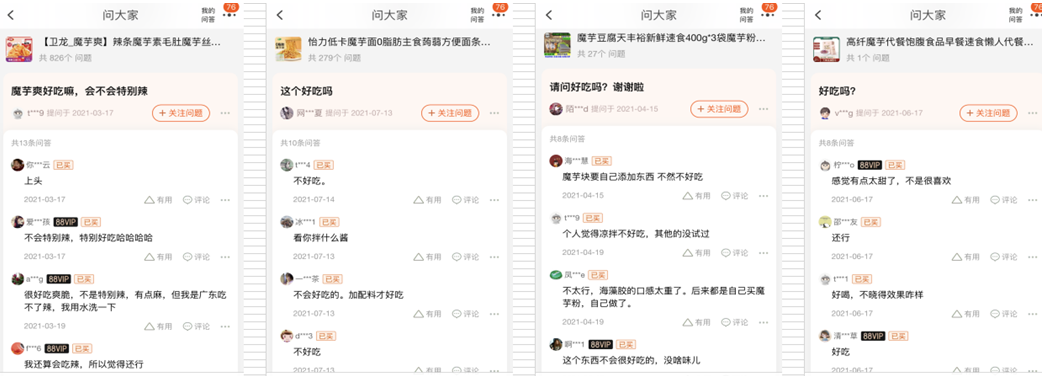Go back from the 魔芋豆腐天丰裕 question page
1051x376 pixels.
coord(549,15)
